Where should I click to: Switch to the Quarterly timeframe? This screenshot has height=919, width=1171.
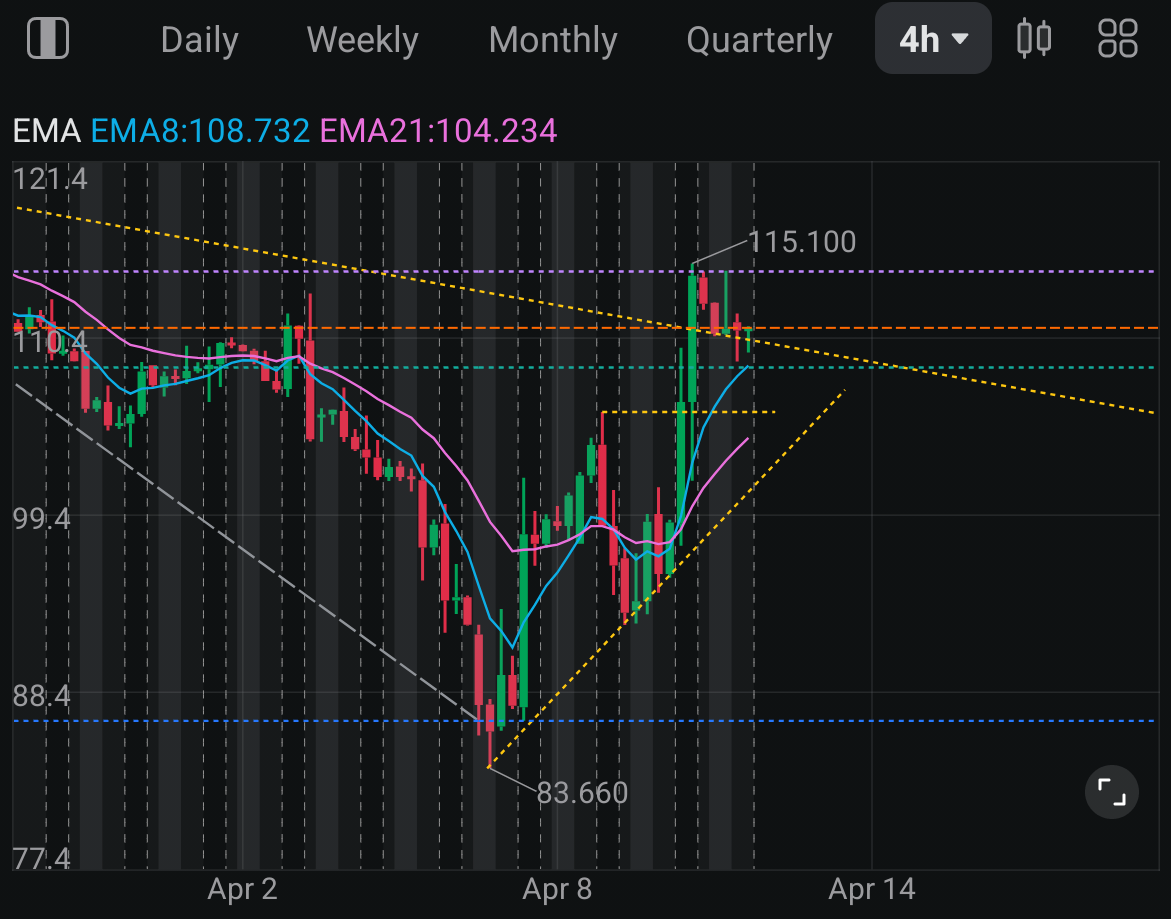click(759, 40)
